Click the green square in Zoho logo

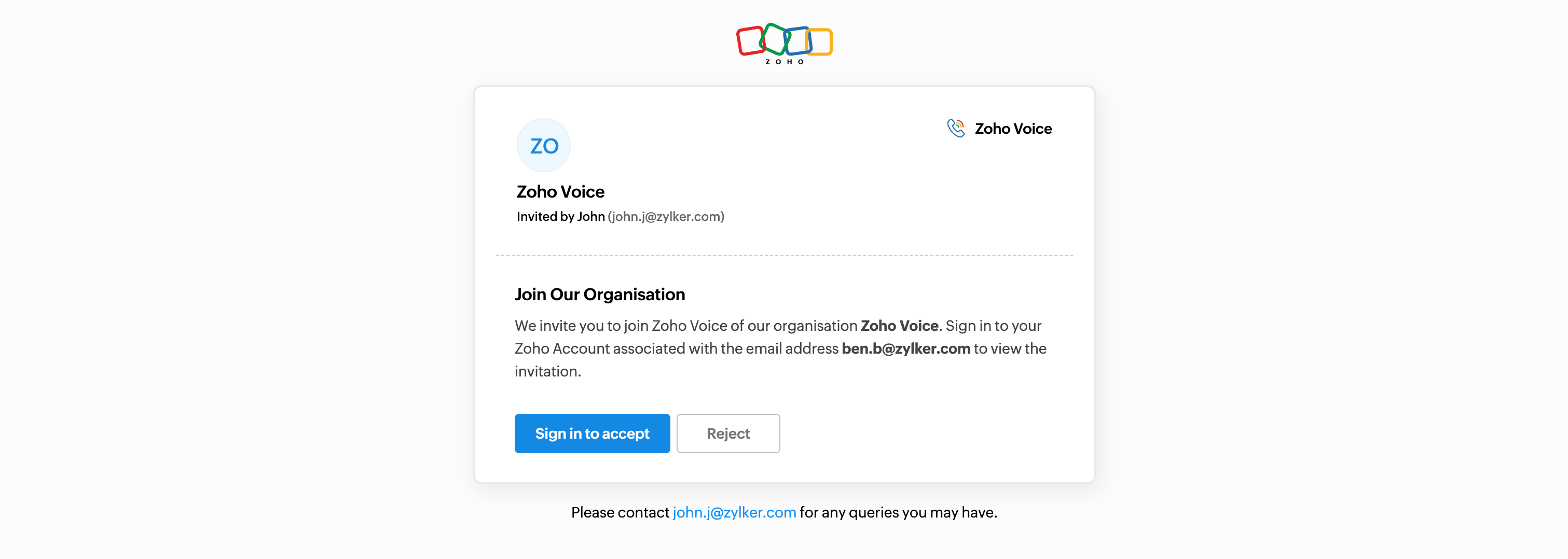[x=775, y=38]
